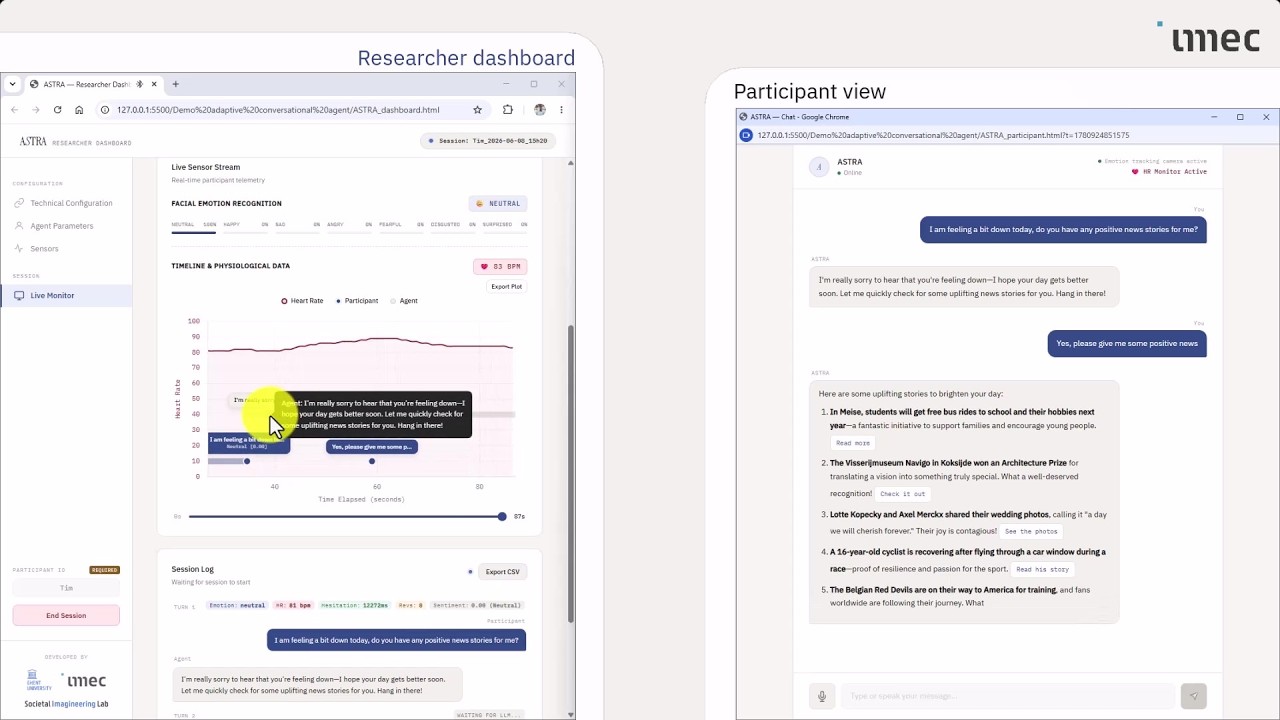The height and width of the screenshot is (720, 1280).
Task: Open Technical Configuration in sidebar
Action: click(65, 203)
